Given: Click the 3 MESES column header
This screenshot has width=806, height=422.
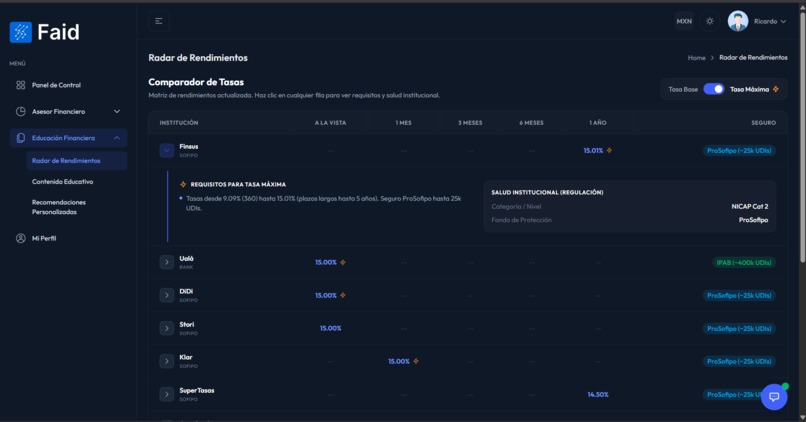Looking at the screenshot, I should click(470, 123).
